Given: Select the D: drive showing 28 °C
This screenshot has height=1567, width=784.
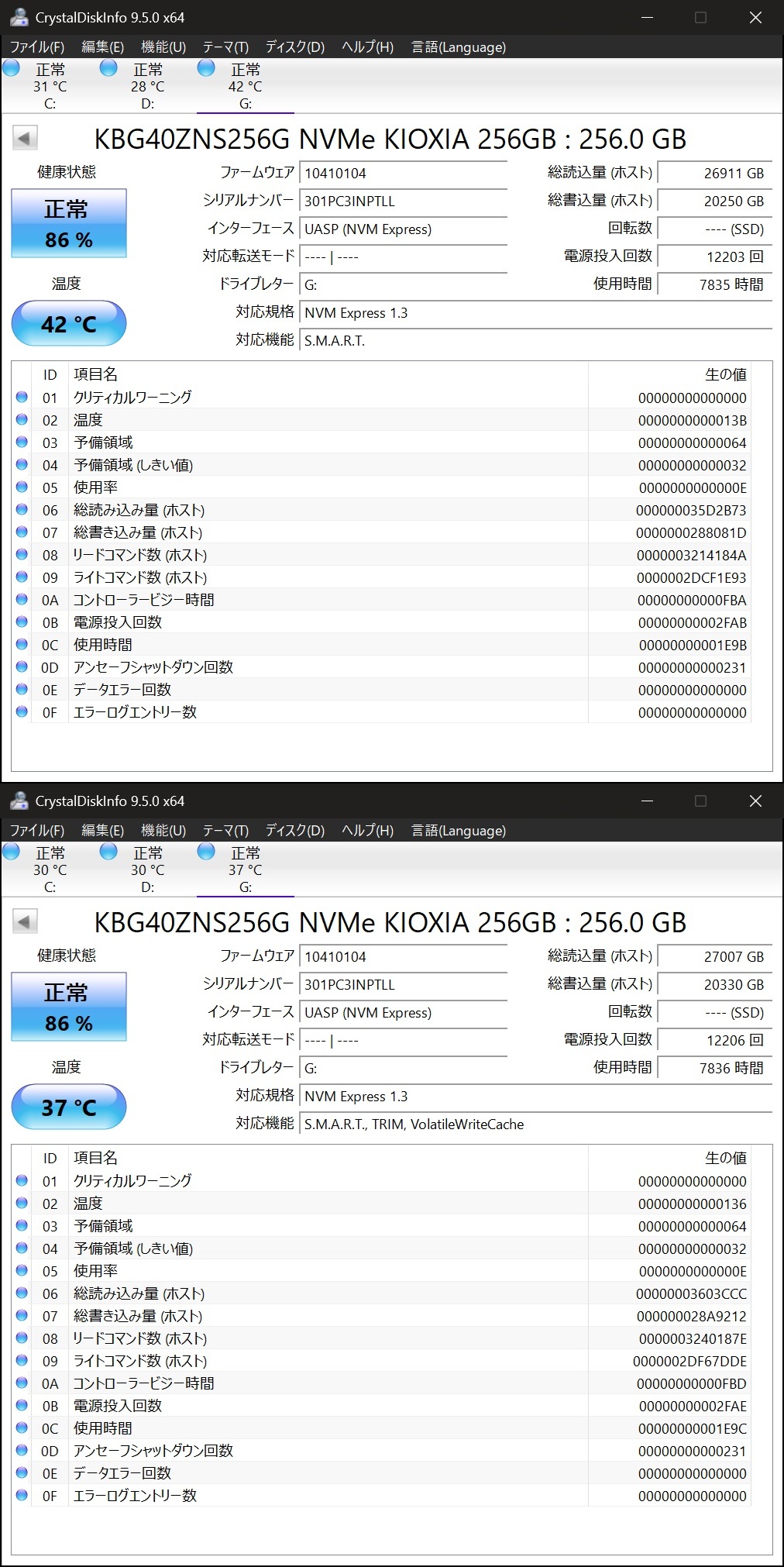Looking at the screenshot, I should pyautogui.click(x=147, y=86).
